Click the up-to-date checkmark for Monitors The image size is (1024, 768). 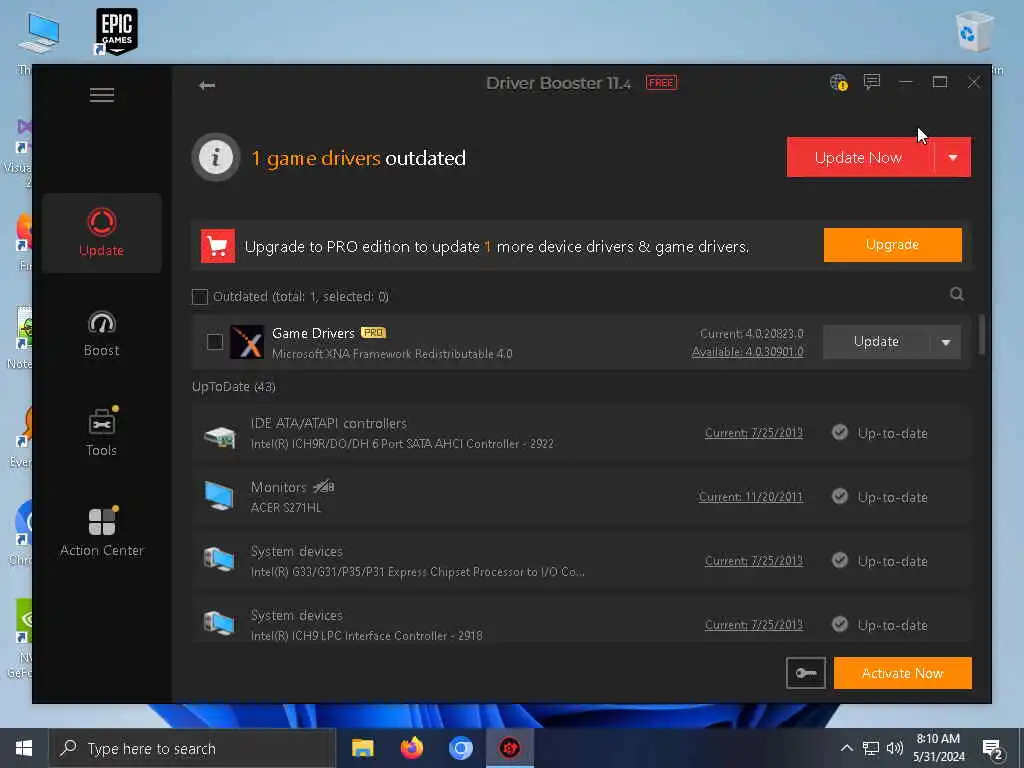(x=840, y=497)
